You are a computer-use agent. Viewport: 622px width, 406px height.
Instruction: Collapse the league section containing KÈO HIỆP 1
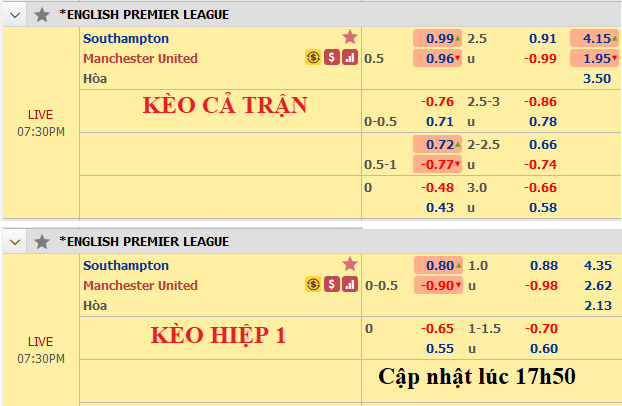pos(15,241)
